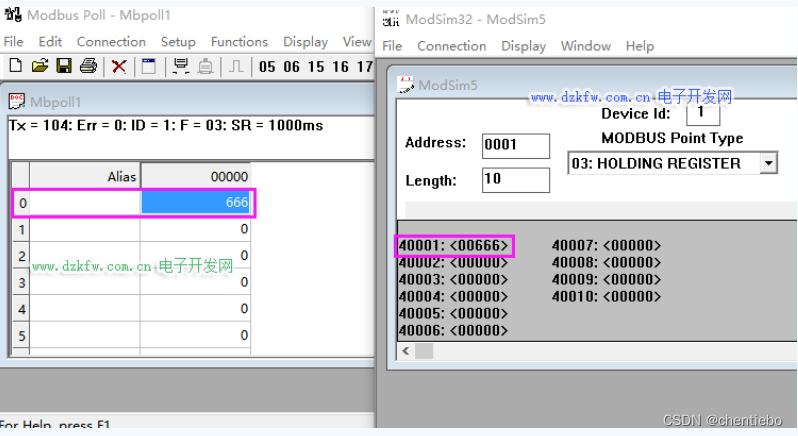Open Connection menu in Modbus Poll
This screenshot has width=798, height=436.
coord(111,42)
